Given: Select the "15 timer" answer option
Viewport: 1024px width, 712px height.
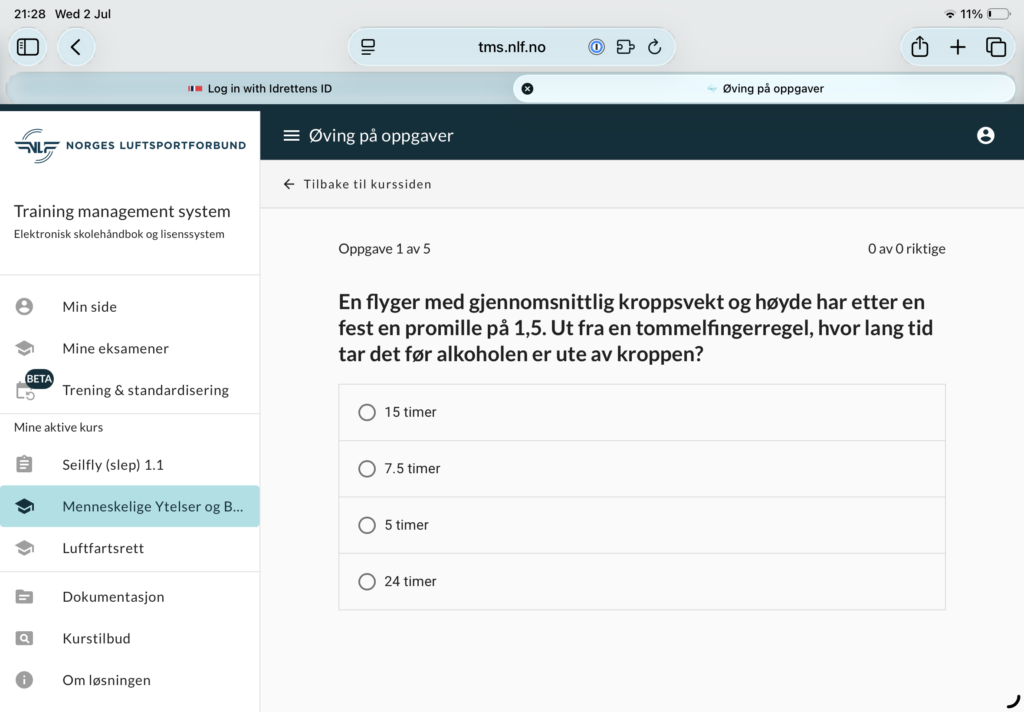Looking at the screenshot, I should point(367,412).
